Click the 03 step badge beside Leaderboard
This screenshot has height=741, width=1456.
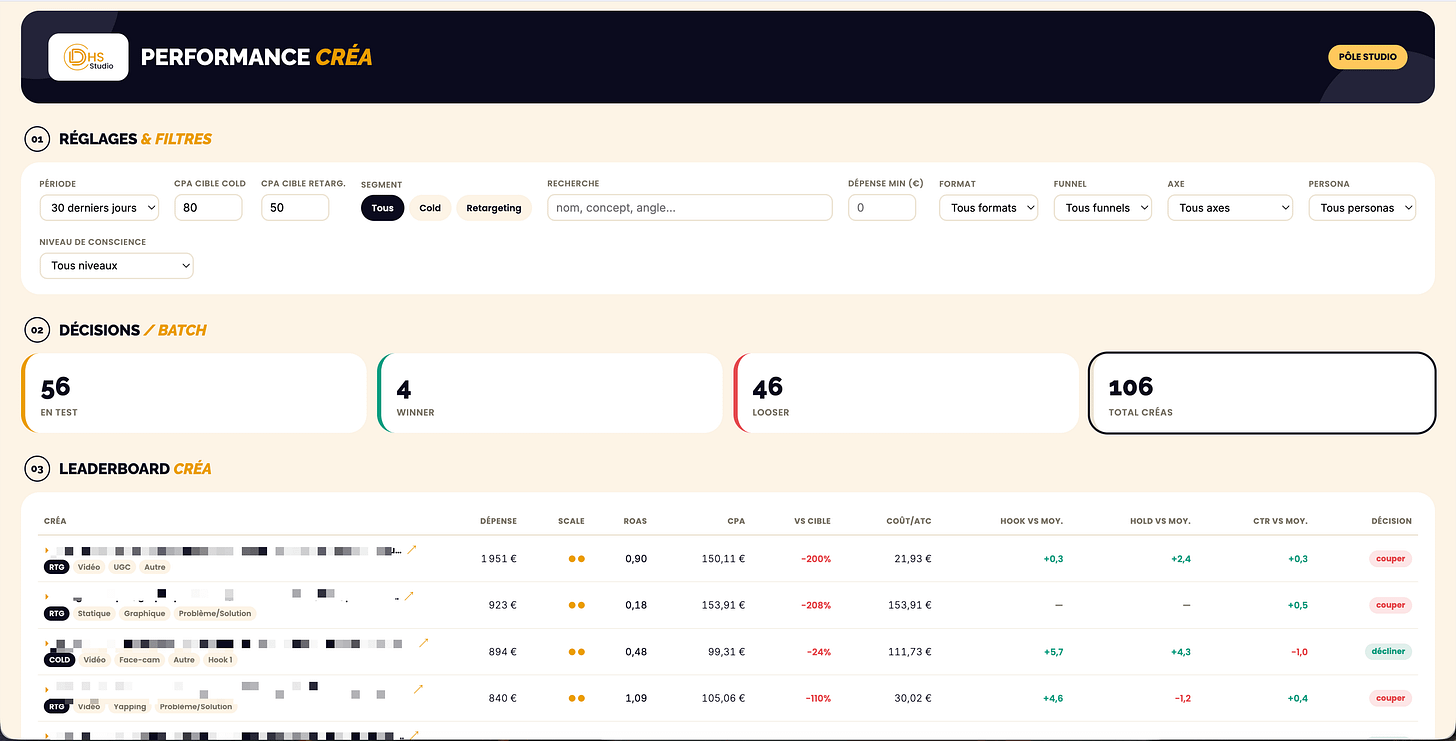coord(37,468)
